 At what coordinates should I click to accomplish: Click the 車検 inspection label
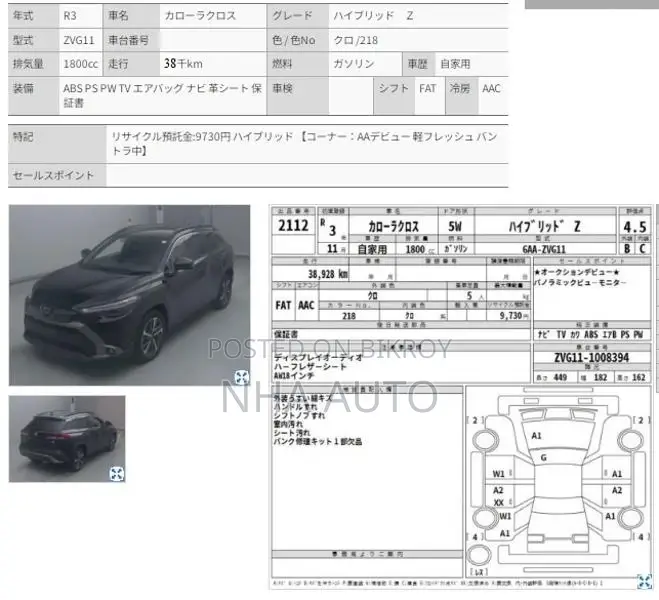pos(282,89)
